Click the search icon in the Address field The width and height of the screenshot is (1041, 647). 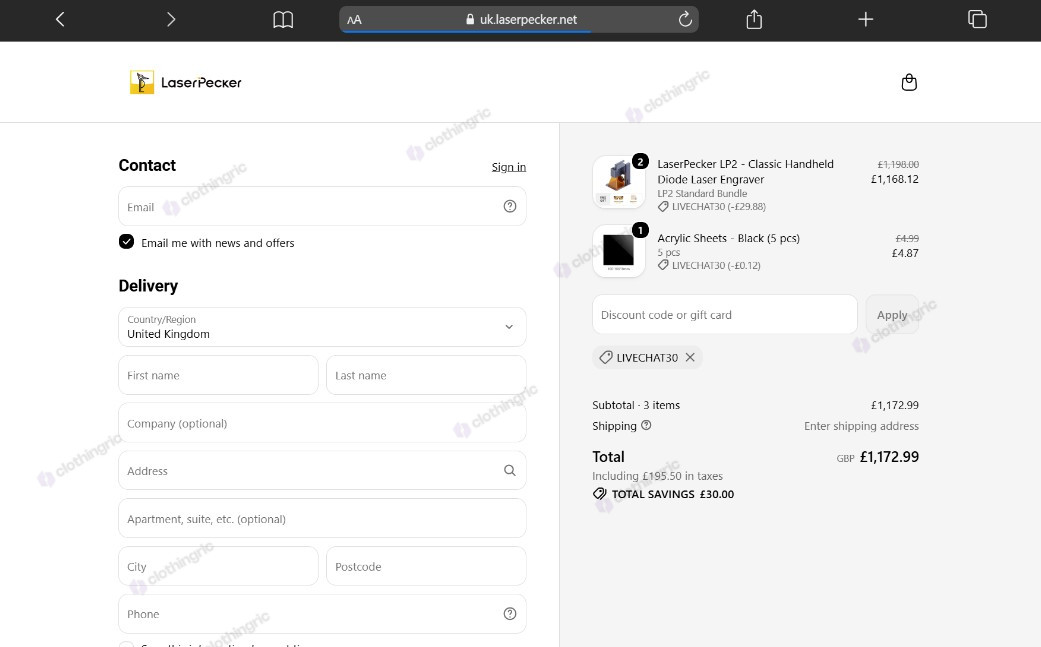pos(510,470)
